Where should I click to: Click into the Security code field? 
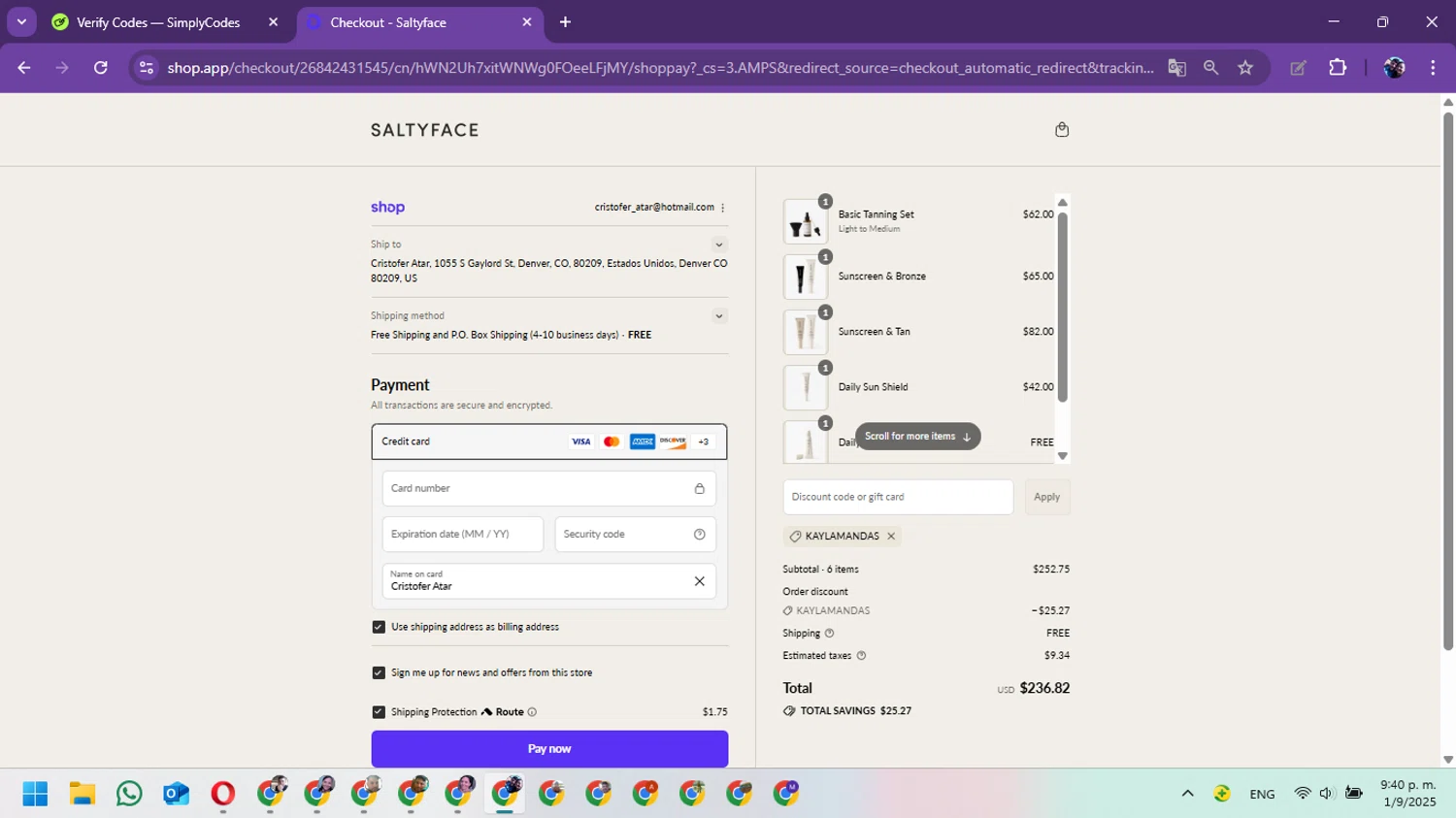[x=636, y=534]
